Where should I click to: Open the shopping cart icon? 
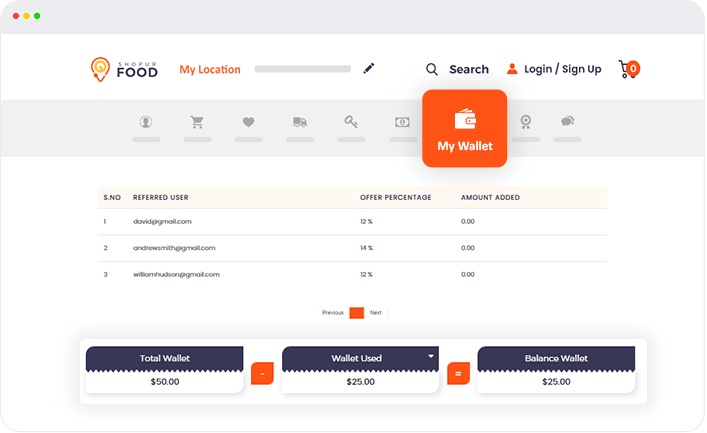(x=625, y=69)
